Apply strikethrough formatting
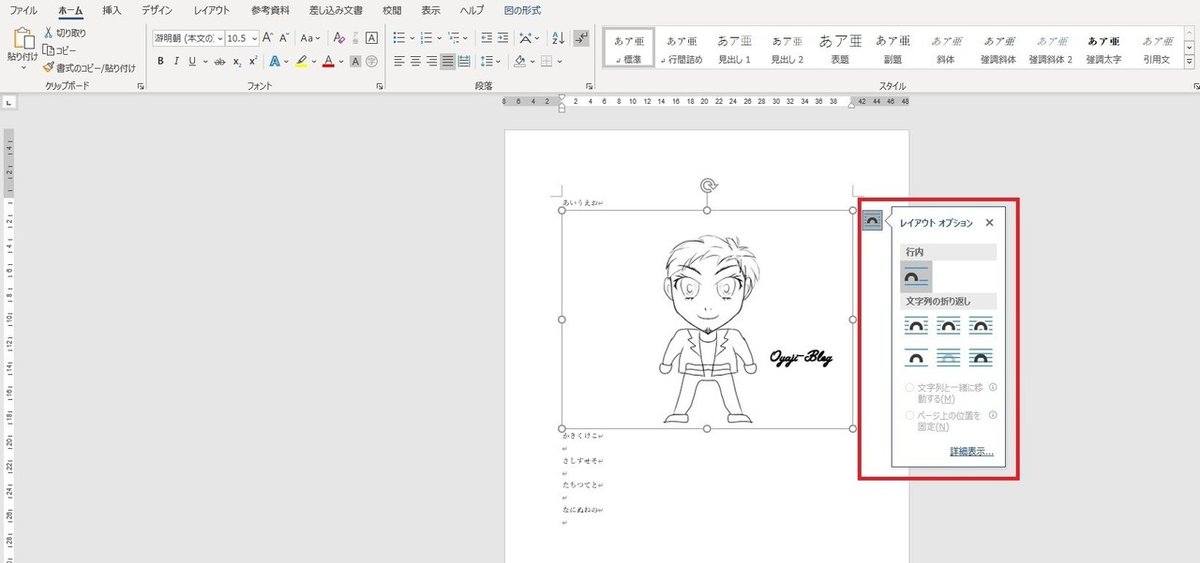Viewport: 1200px width, 563px height. click(218, 61)
